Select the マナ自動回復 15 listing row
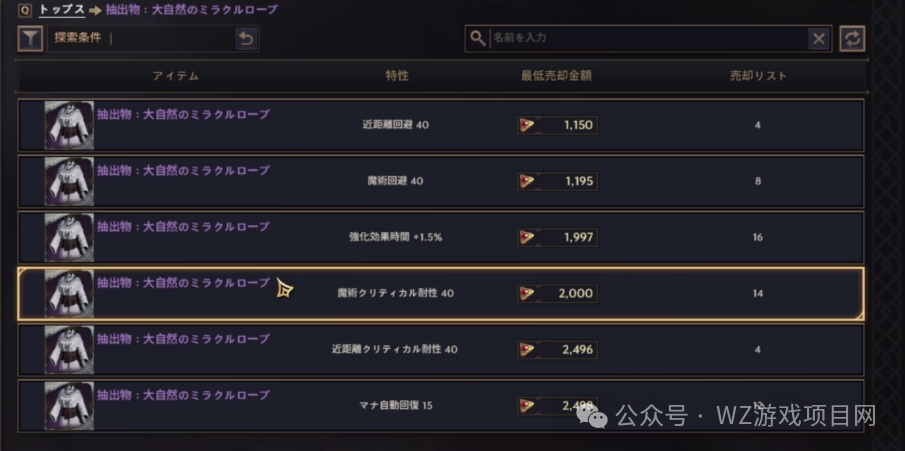The height and width of the screenshot is (451, 905). [440, 405]
